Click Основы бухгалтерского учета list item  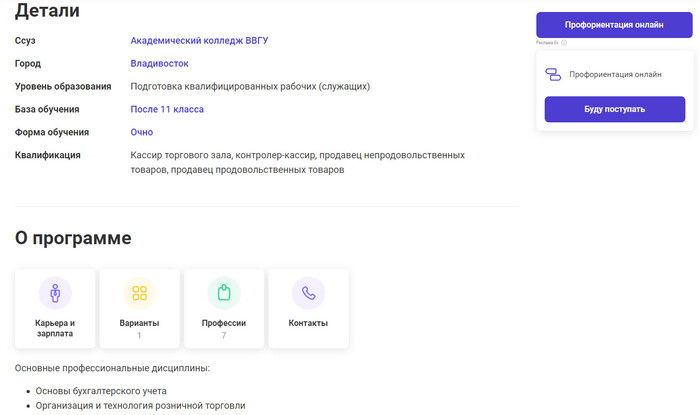(101, 391)
